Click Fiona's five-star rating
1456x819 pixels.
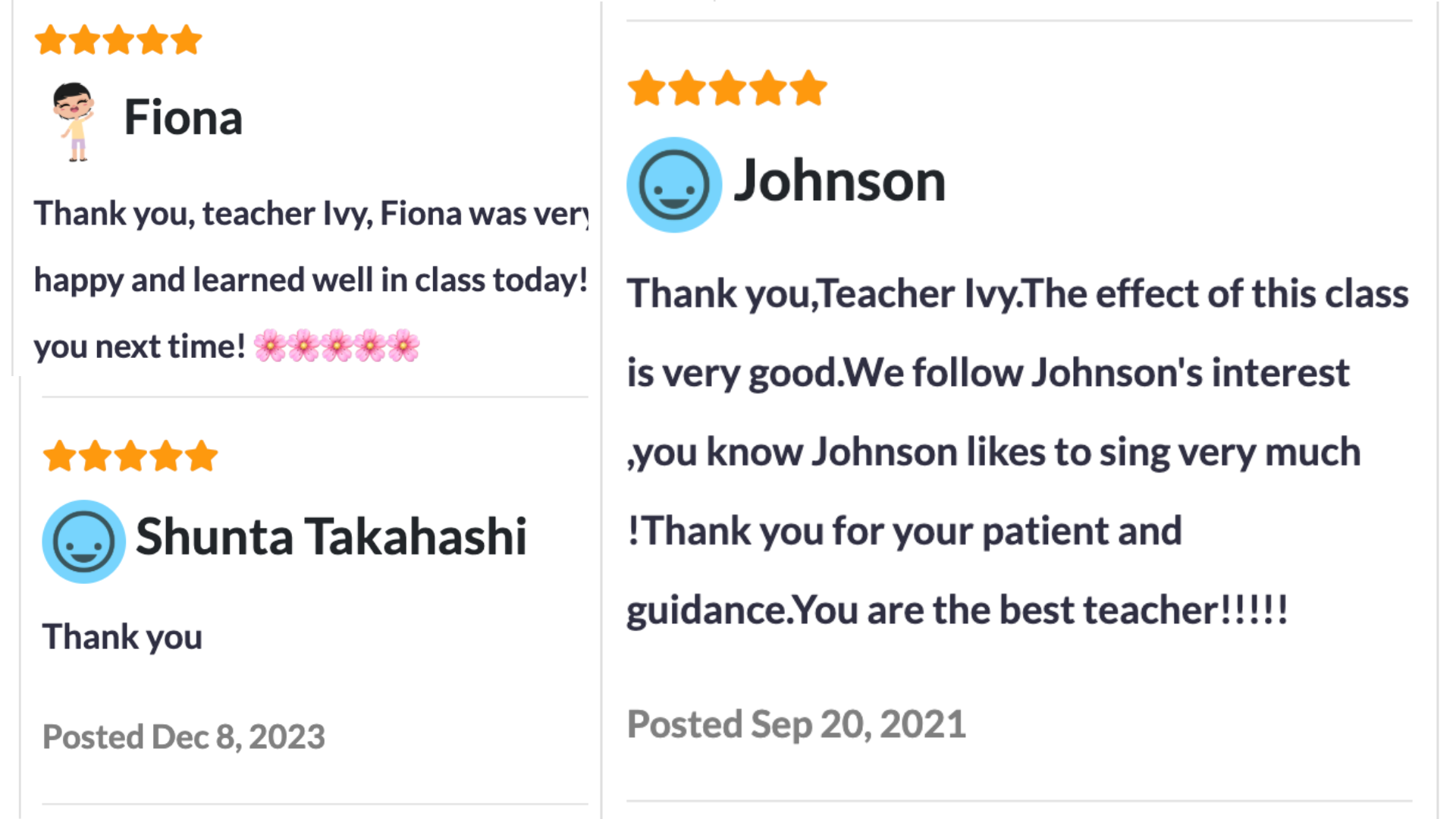[118, 40]
